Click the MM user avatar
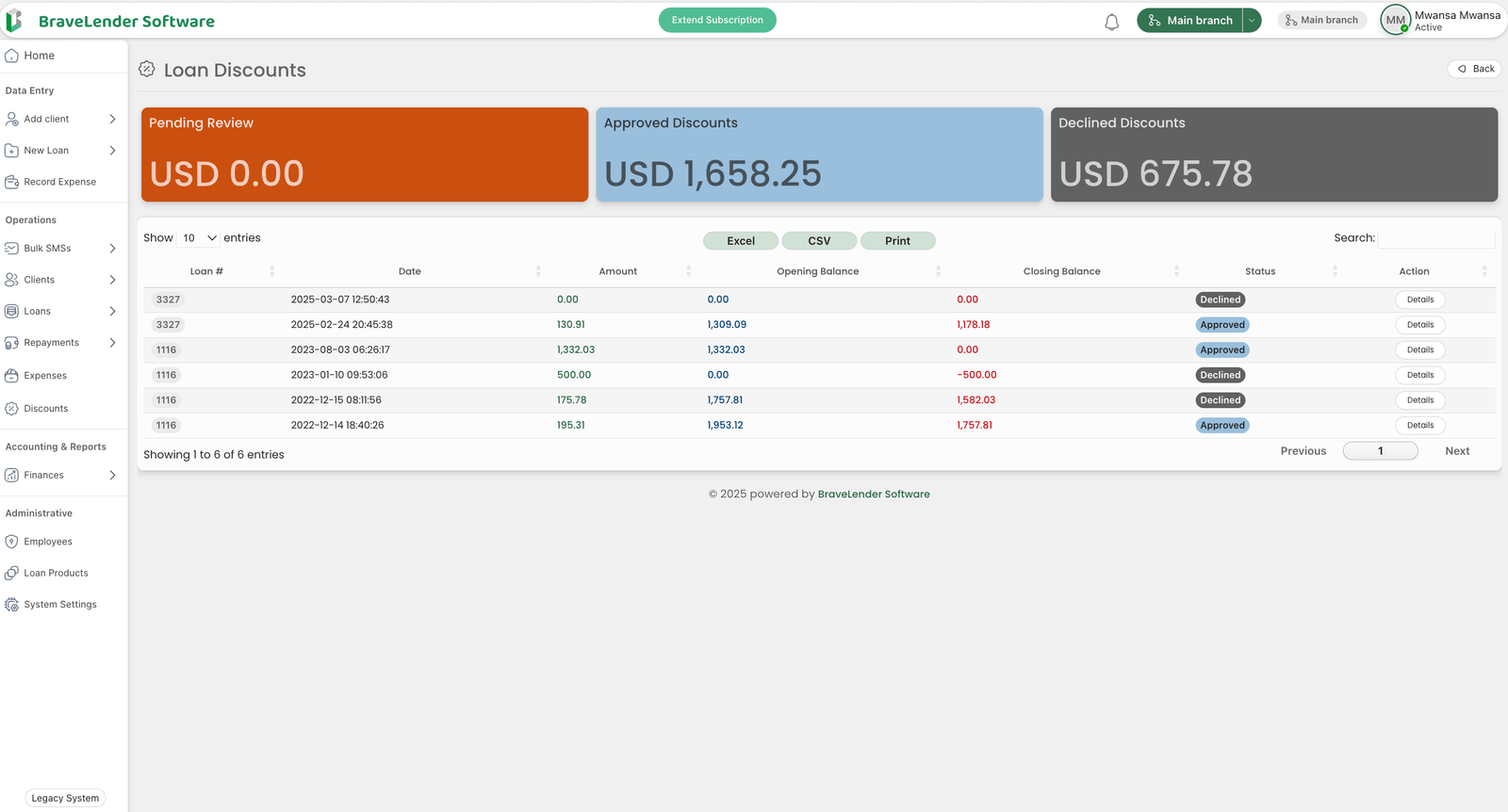1508x812 pixels. pyautogui.click(x=1395, y=20)
